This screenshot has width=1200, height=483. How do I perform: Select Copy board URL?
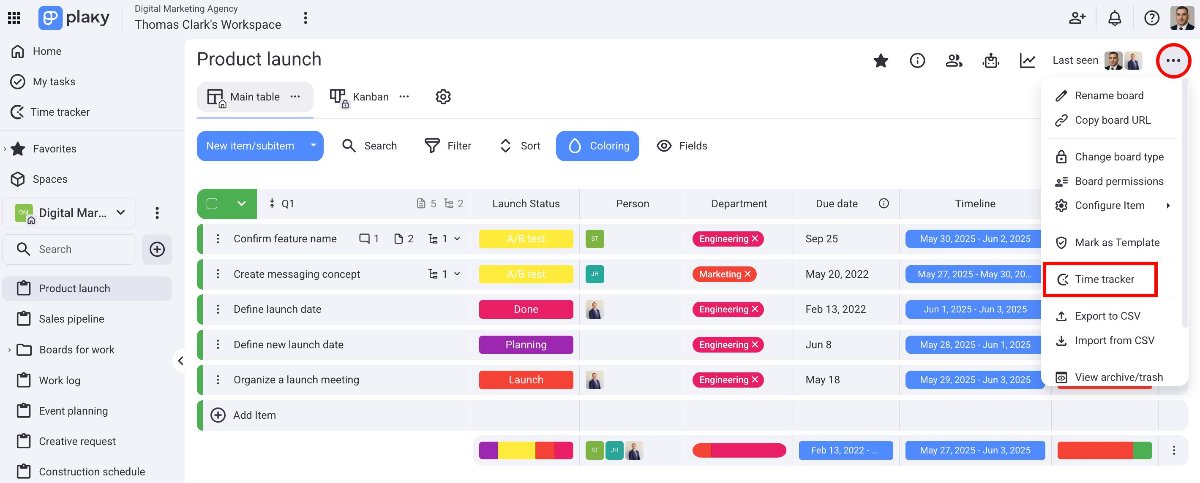click(x=1112, y=120)
